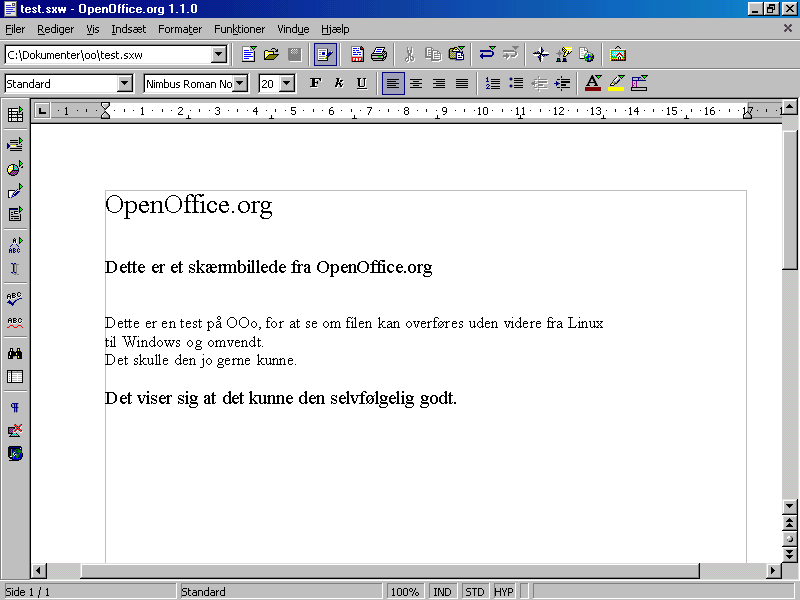Decrease indent icon

(539, 83)
